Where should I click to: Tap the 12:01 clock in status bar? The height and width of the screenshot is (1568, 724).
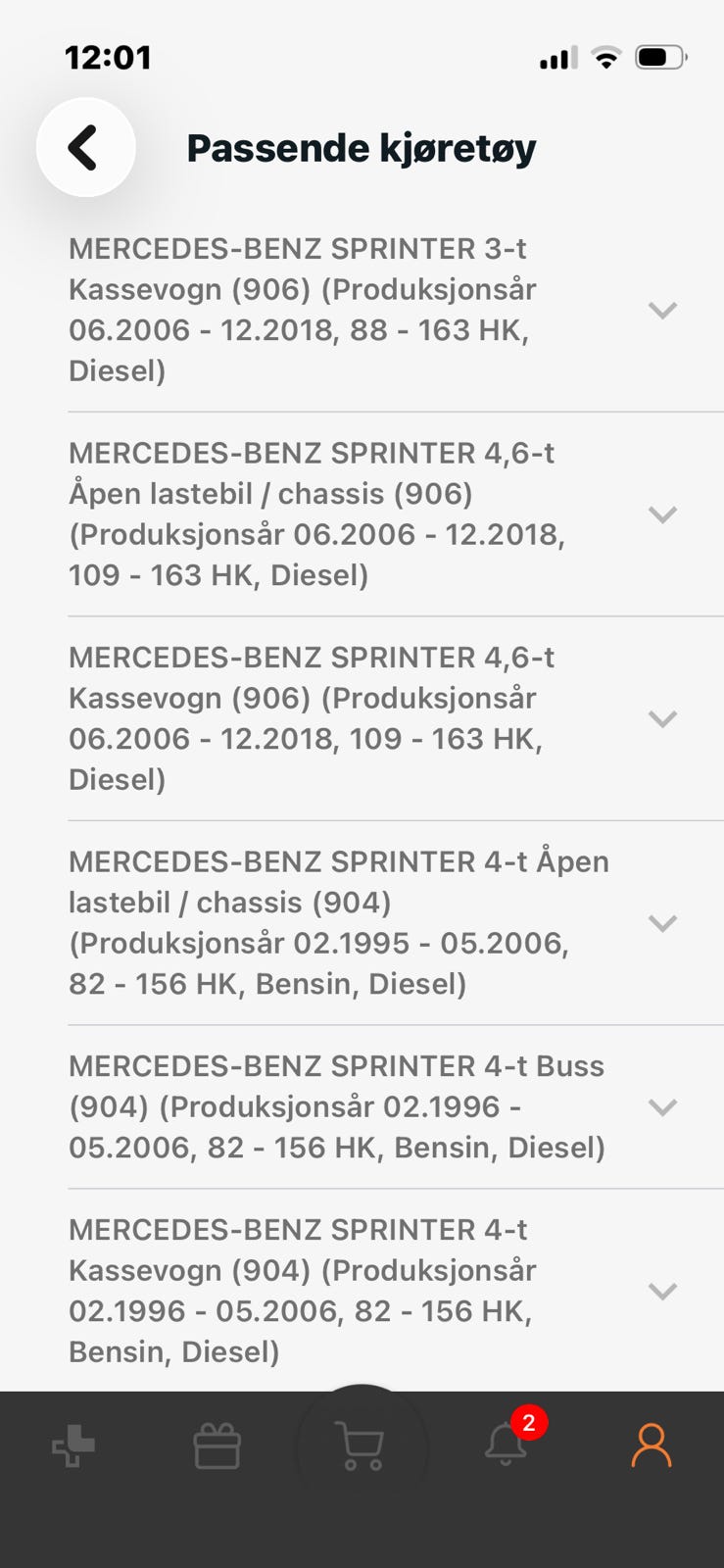tap(108, 58)
